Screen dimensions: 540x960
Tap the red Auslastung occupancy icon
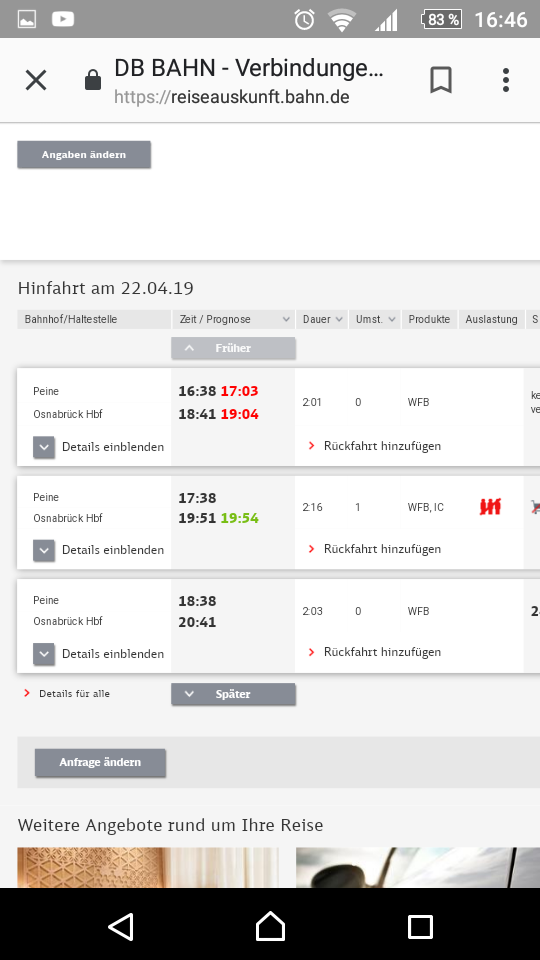pyautogui.click(x=490, y=507)
